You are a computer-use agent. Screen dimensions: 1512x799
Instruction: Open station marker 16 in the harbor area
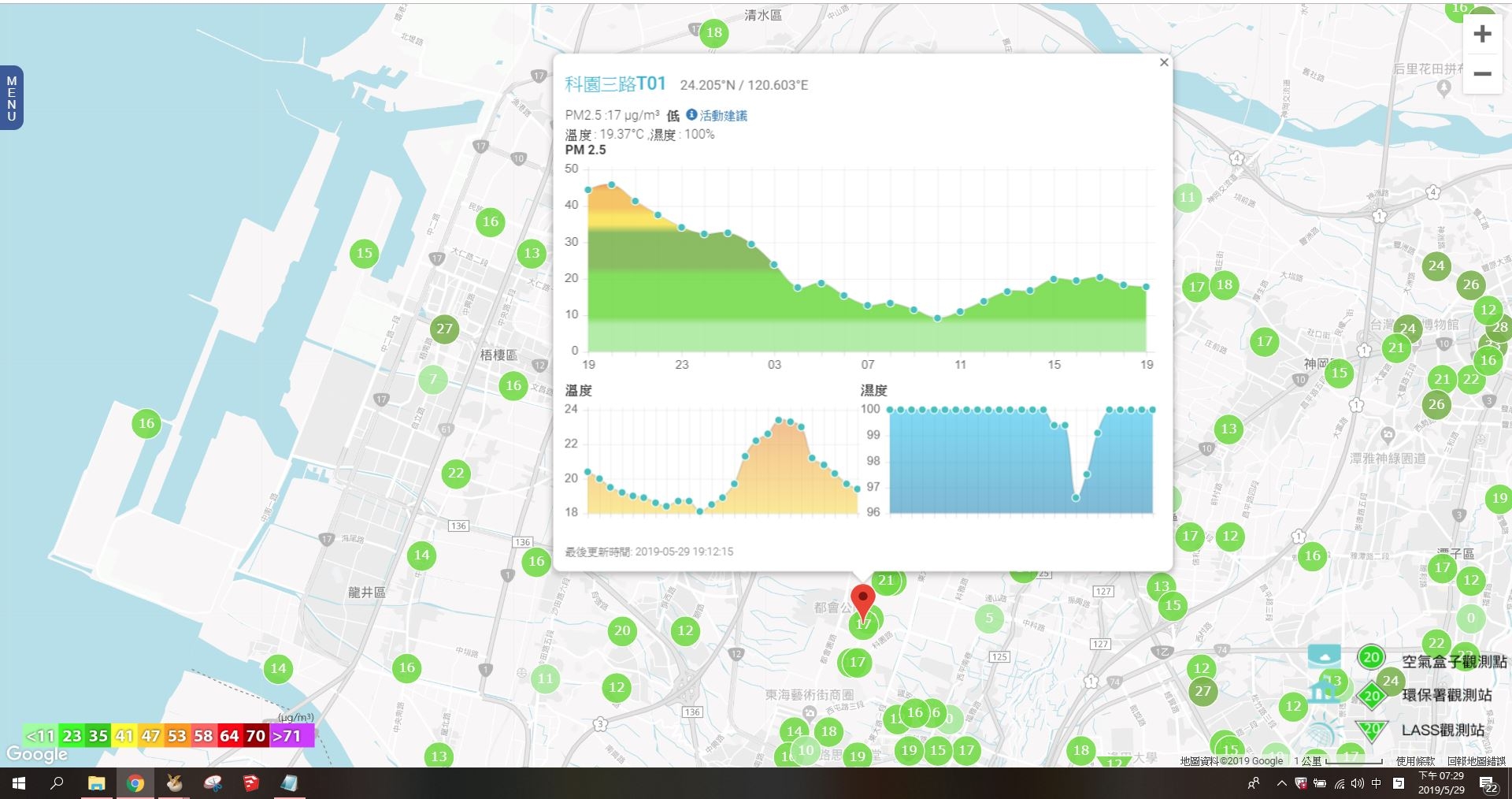(146, 423)
